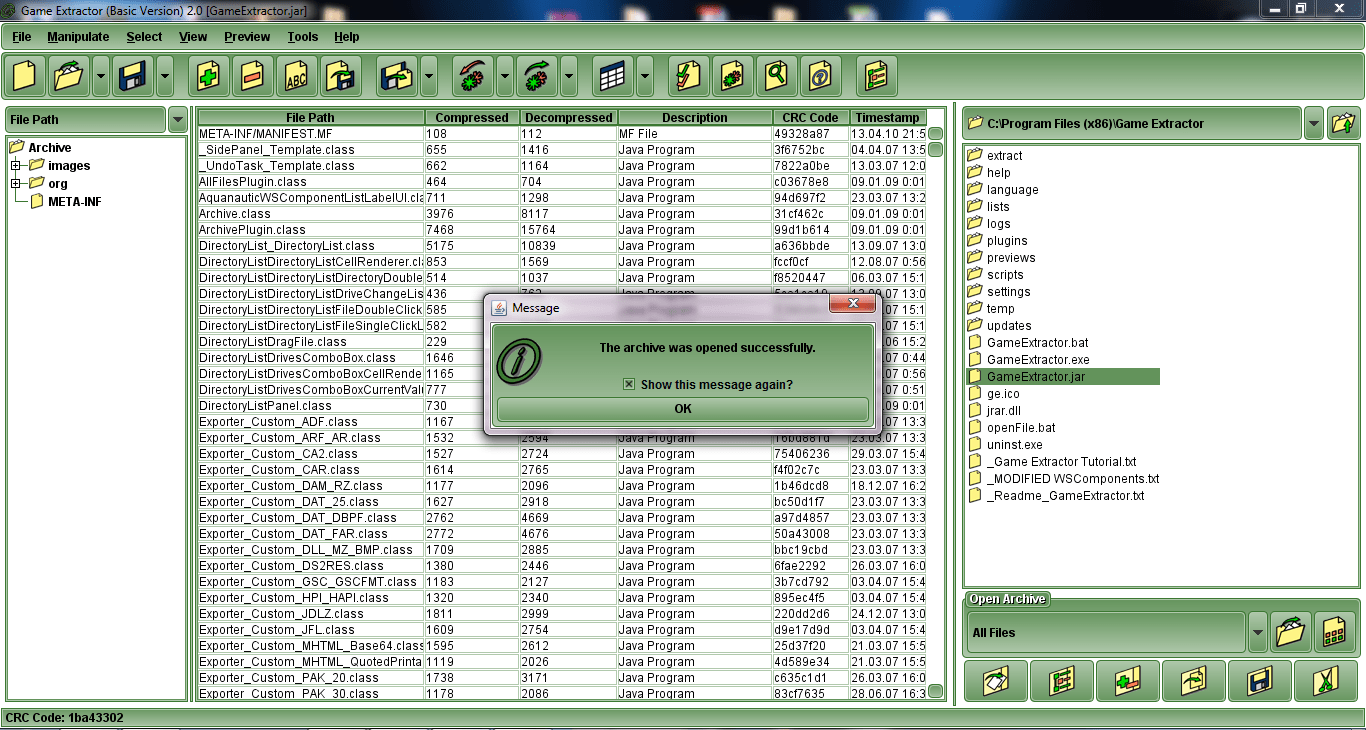Viewport: 1366px width, 730px height.
Task: Sort by the Description column header
Action: pyautogui.click(x=695, y=118)
